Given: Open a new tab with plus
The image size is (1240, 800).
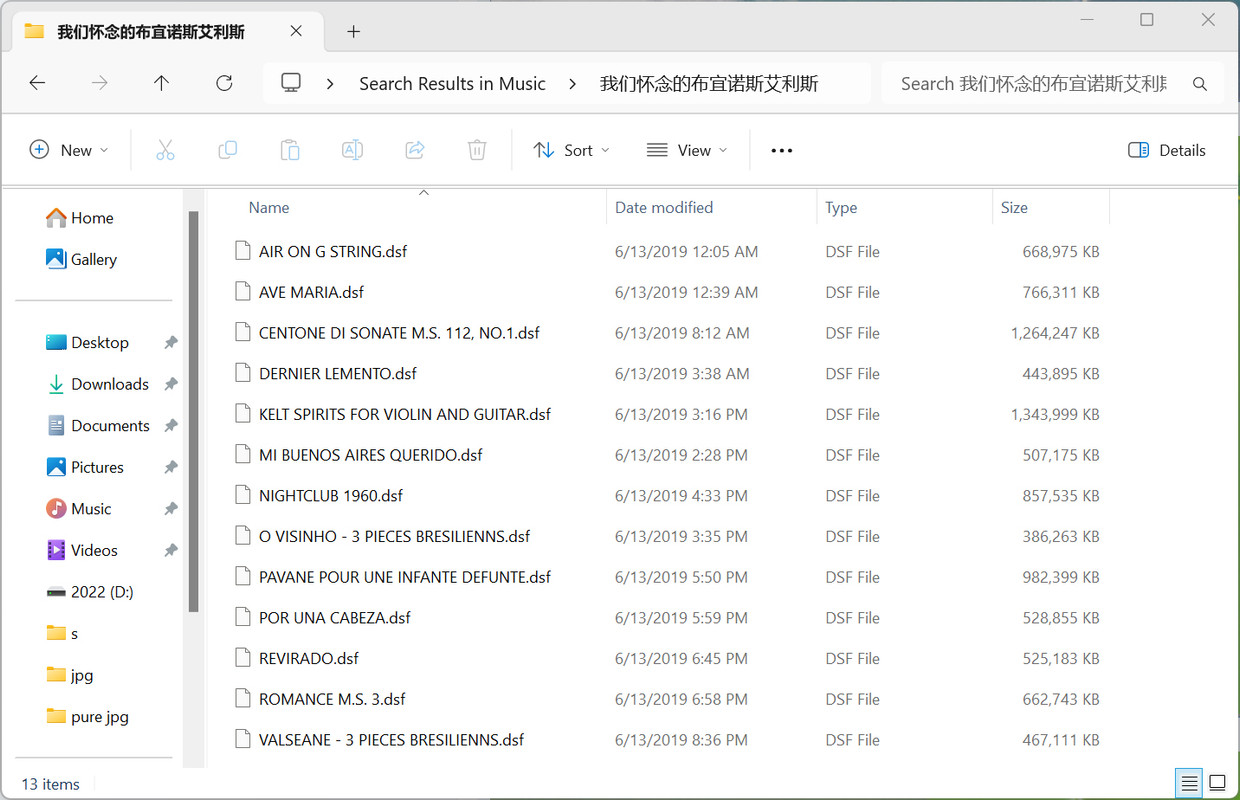Looking at the screenshot, I should [353, 31].
